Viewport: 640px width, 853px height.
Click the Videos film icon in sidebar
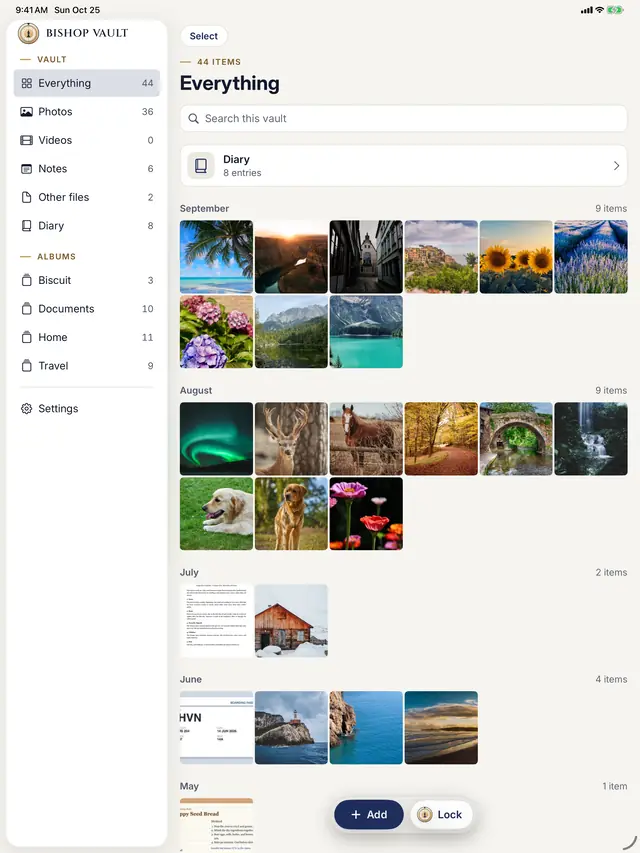[x=26, y=140]
